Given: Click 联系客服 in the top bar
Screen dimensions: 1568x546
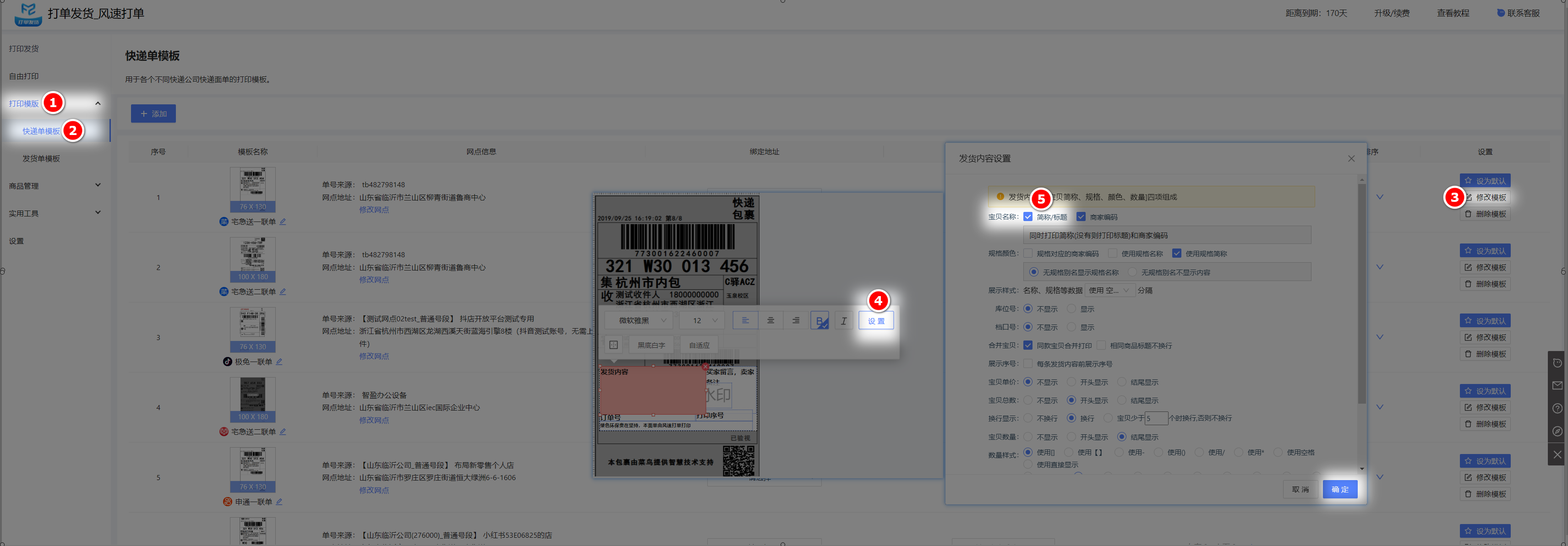Looking at the screenshot, I should pyautogui.click(x=1518, y=13).
